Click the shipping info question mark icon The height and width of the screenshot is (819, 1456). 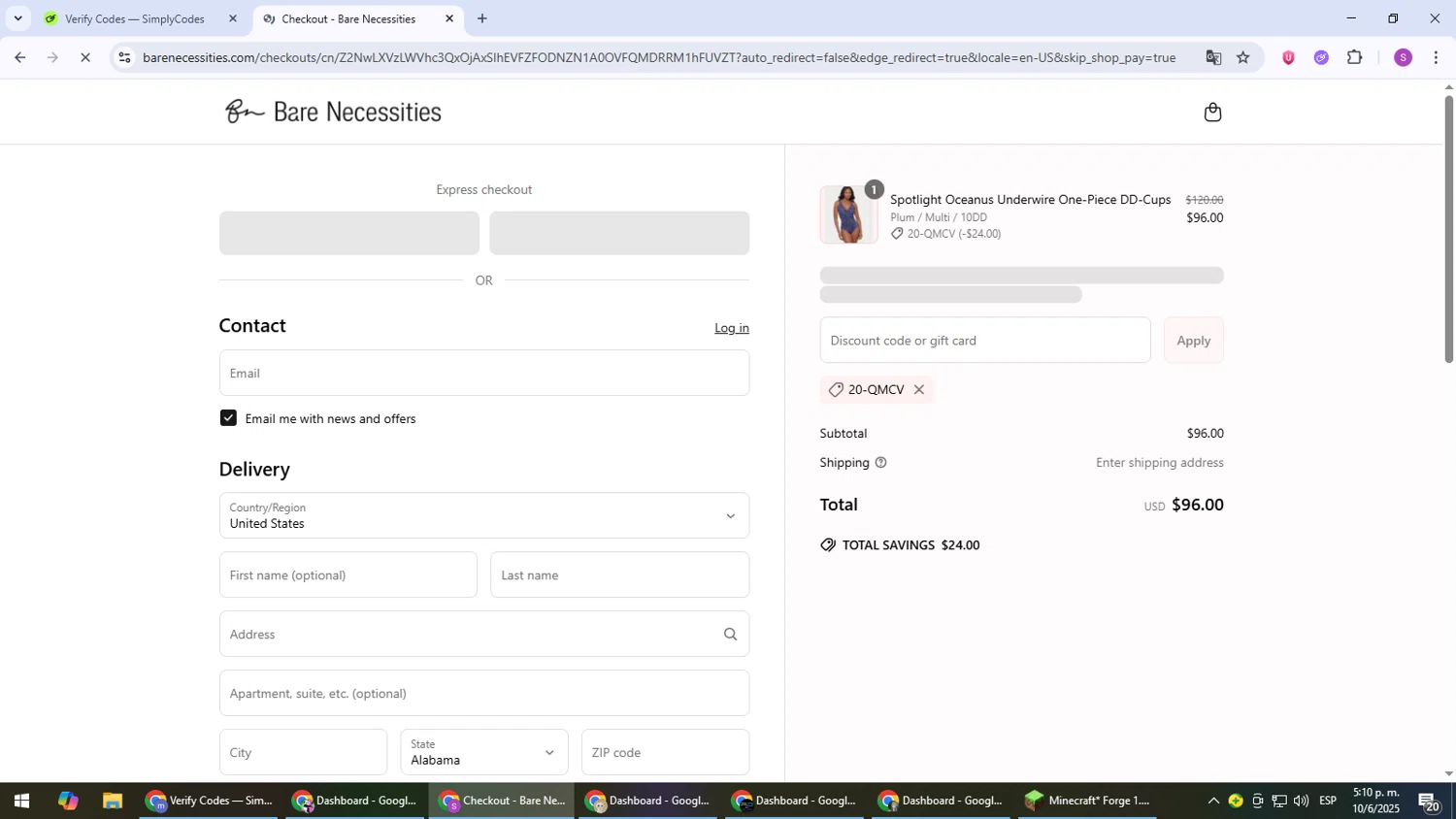click(x=880, y=463)
